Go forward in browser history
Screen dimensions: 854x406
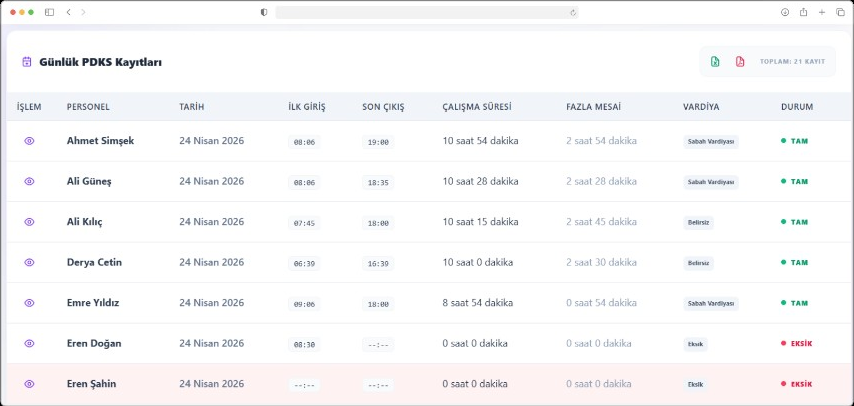[x=83, y=12]
